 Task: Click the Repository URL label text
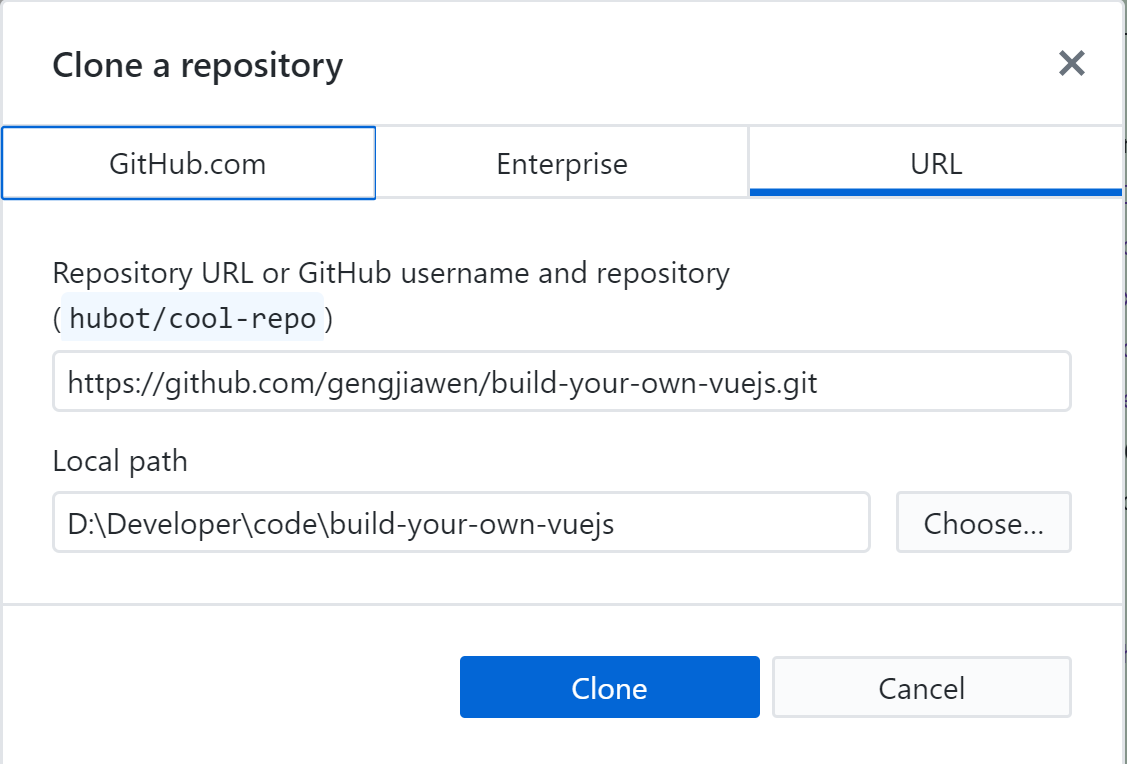(391, 272)
